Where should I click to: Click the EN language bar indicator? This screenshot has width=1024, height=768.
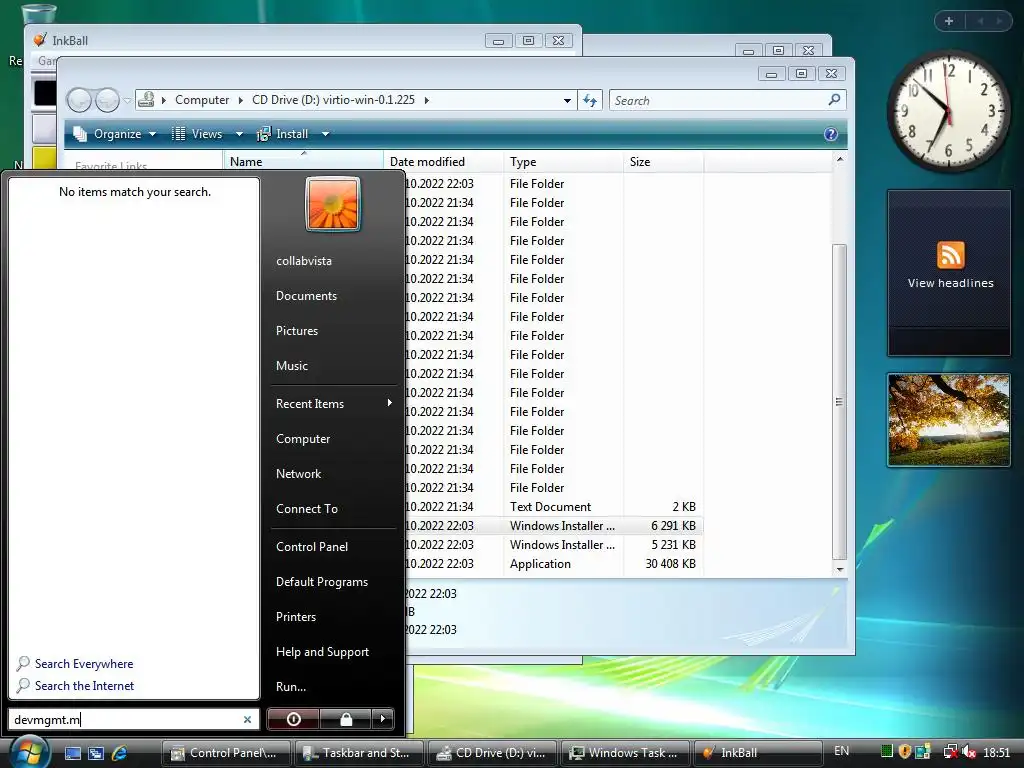click(842, 751)
